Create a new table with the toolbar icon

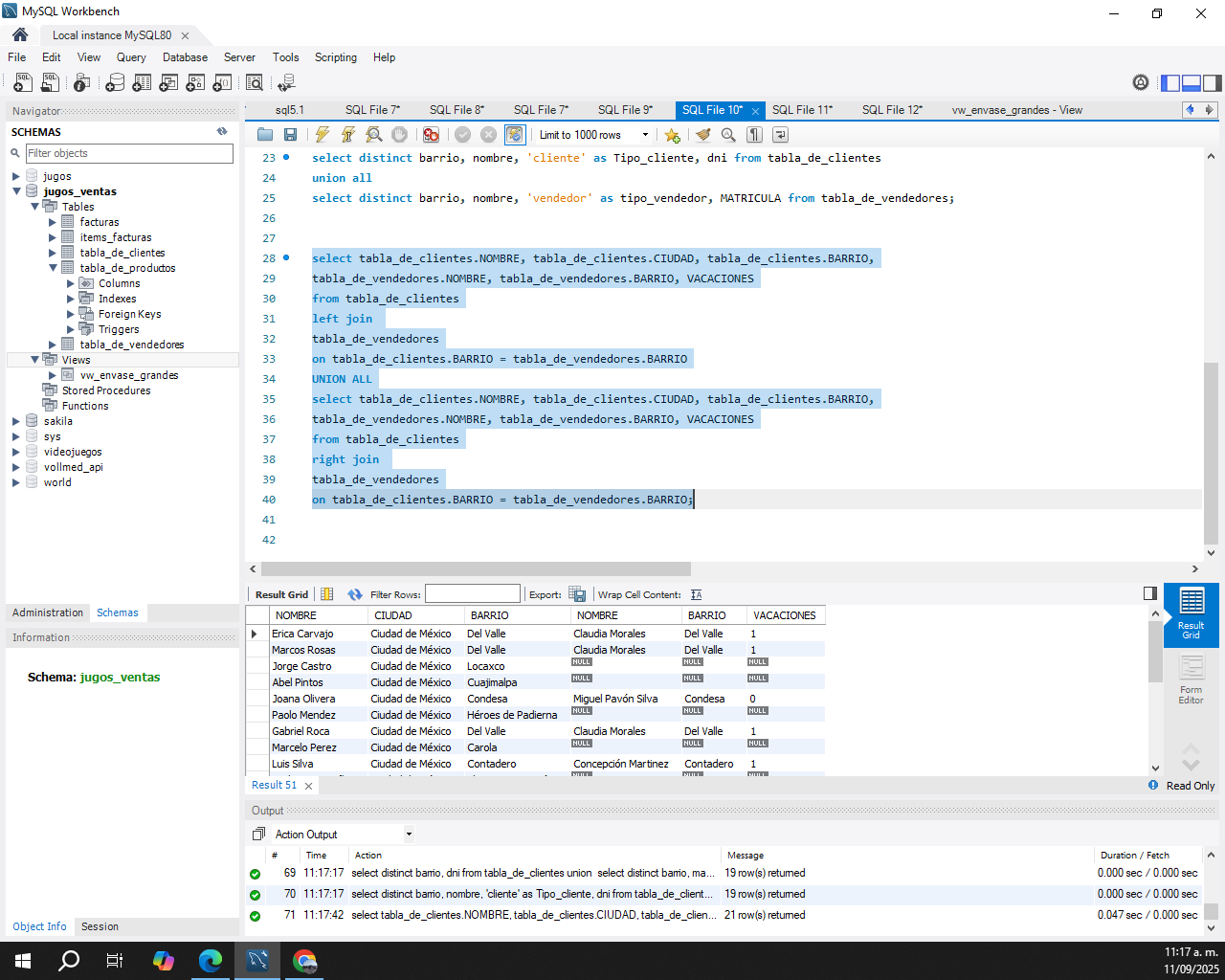pyautogui.click(x=142, y=83)
